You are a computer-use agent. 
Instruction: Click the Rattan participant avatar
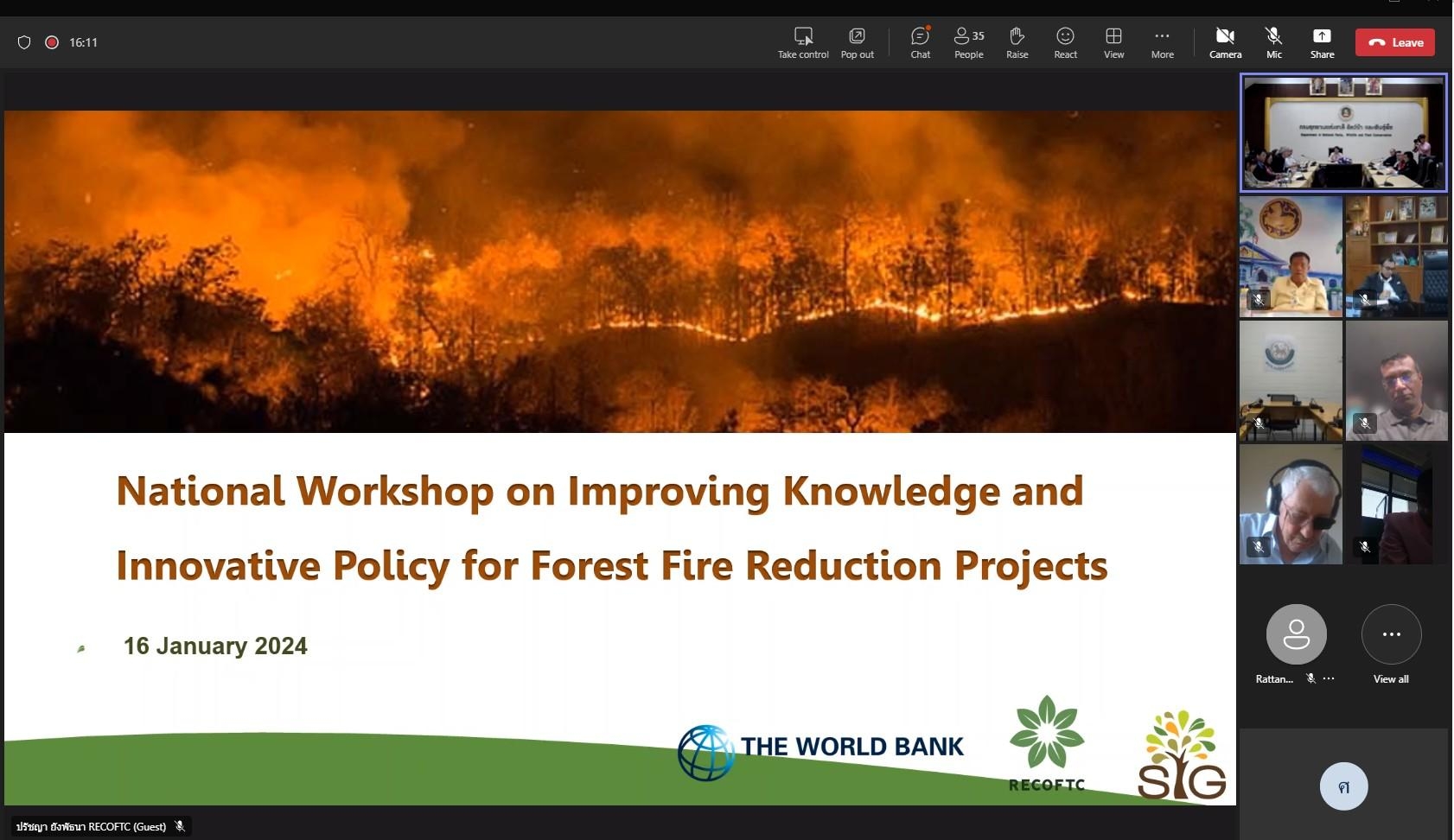point(1296,635)
